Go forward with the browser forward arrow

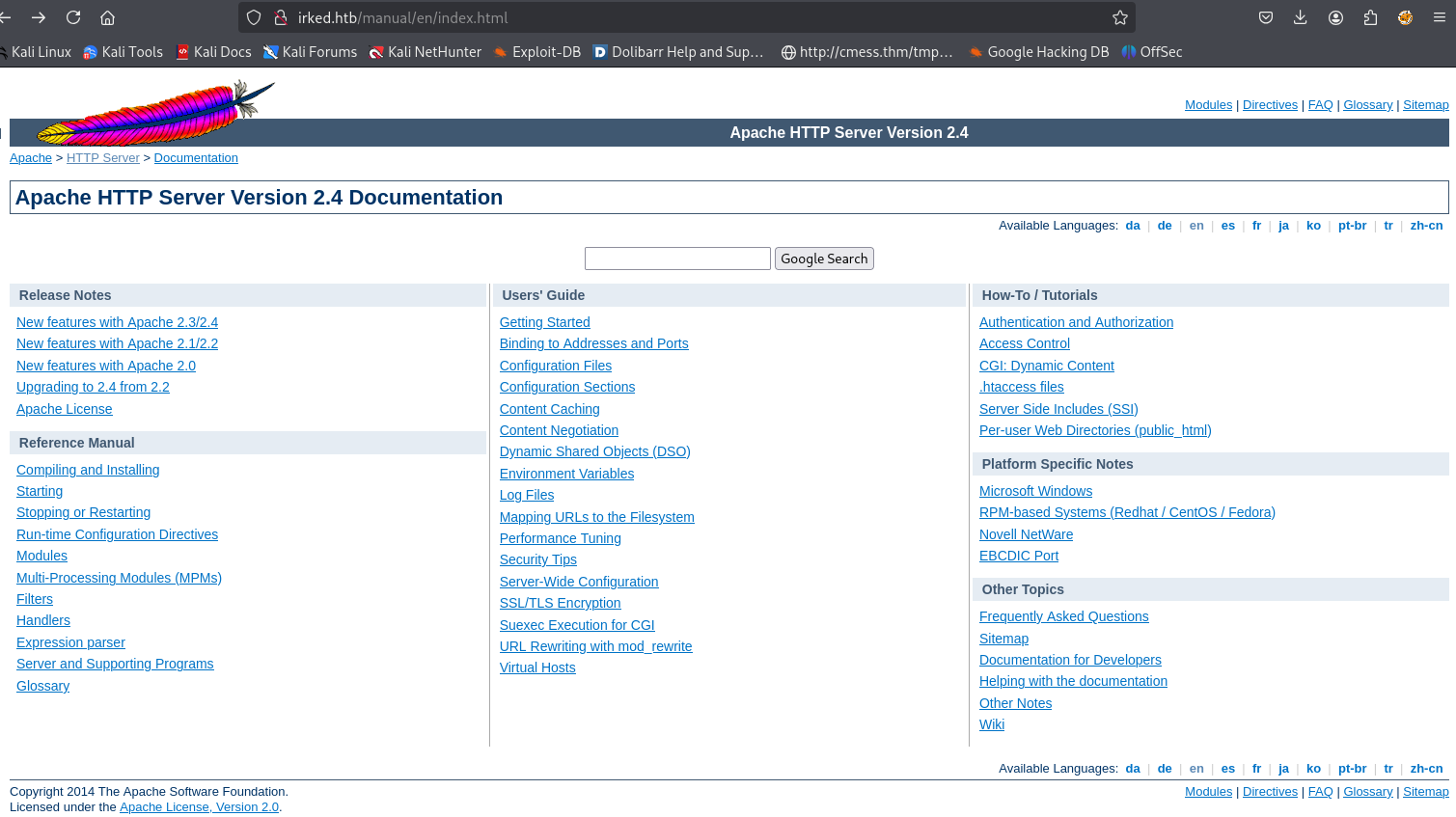[39, 17]
